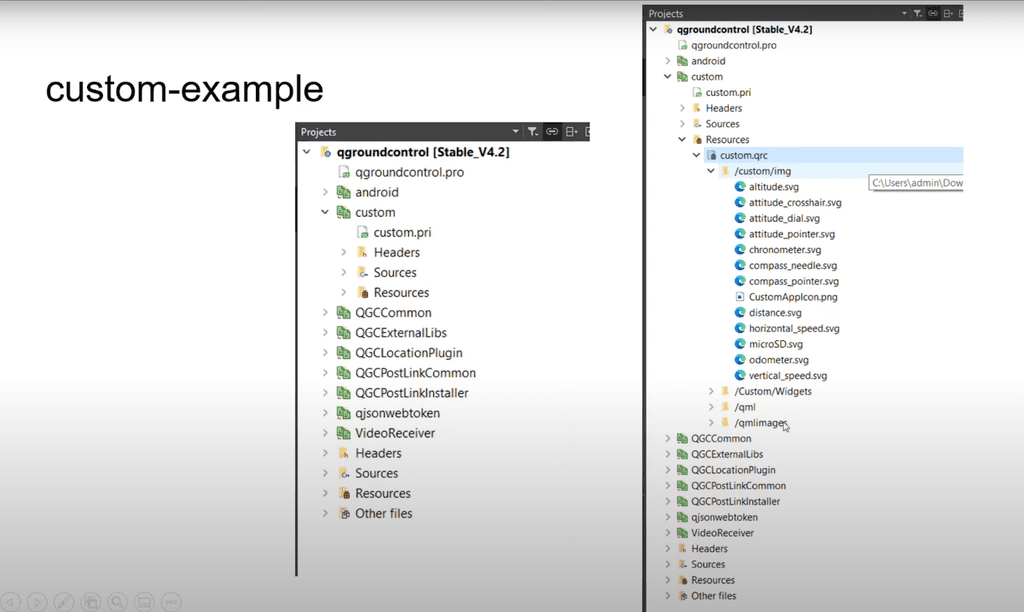Collapse the custom folder in the left panel
The height and width of the screenshot is (612, 1024).
324,212
